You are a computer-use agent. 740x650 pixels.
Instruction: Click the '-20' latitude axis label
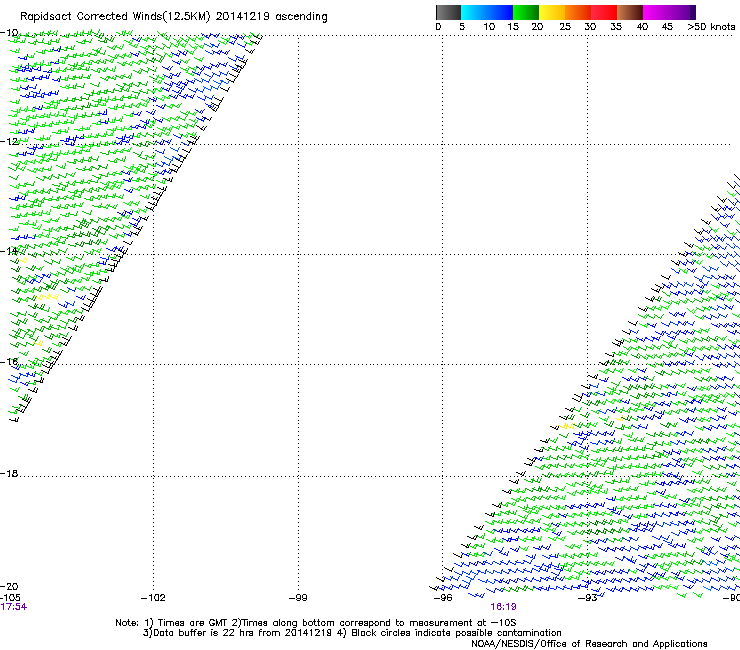tap(9, 586)
